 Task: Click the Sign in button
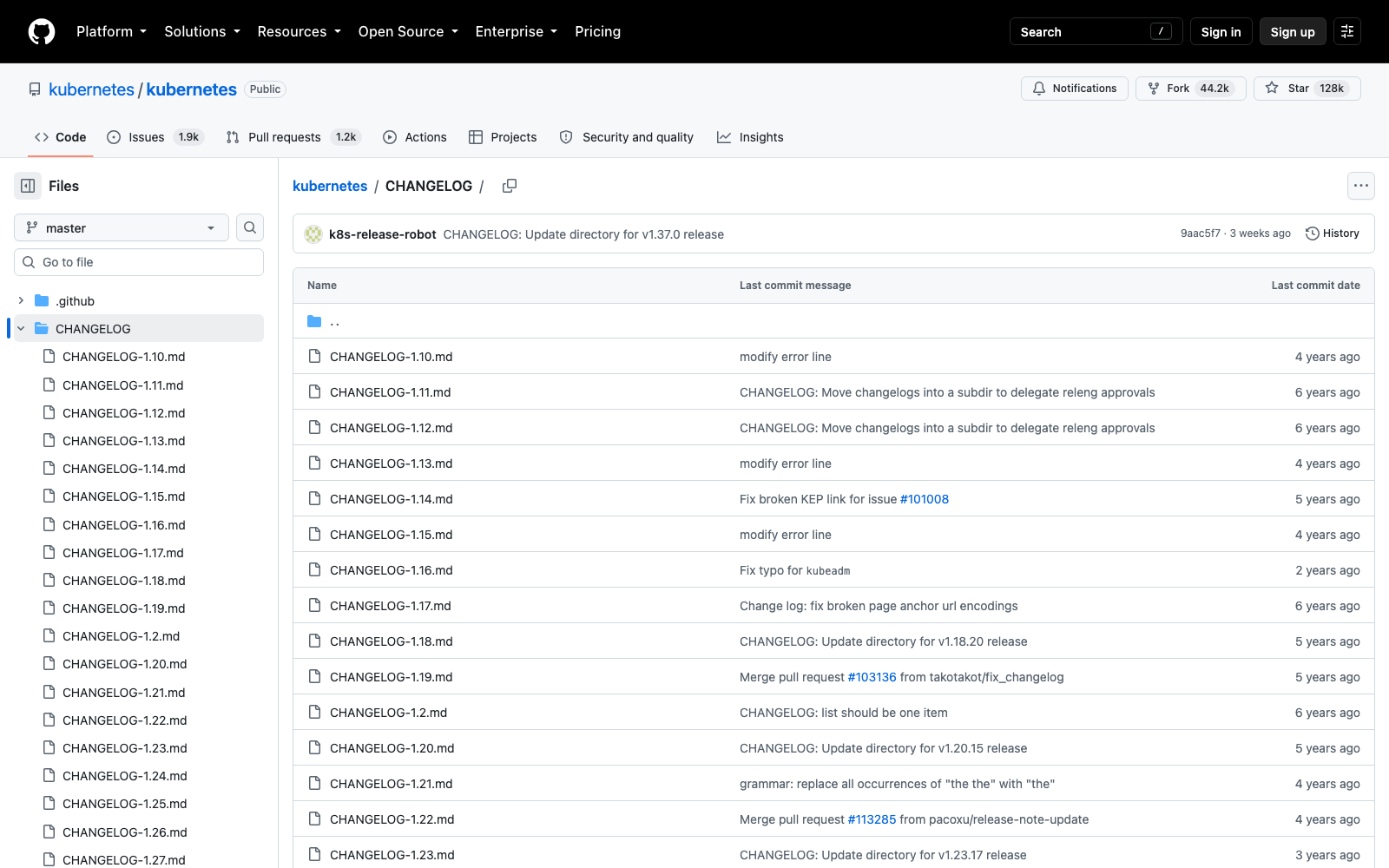pos(1221,31)
